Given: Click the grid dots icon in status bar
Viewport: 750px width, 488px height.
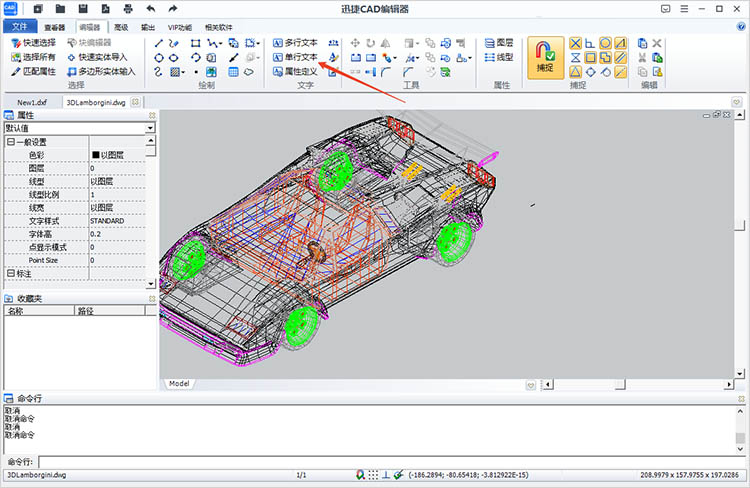Looking at the screenshot, I should (373, 475).
